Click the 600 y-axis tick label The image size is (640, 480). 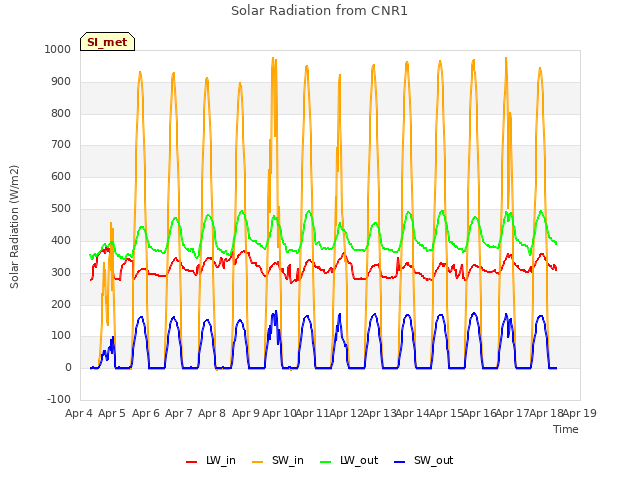[61, 176]
